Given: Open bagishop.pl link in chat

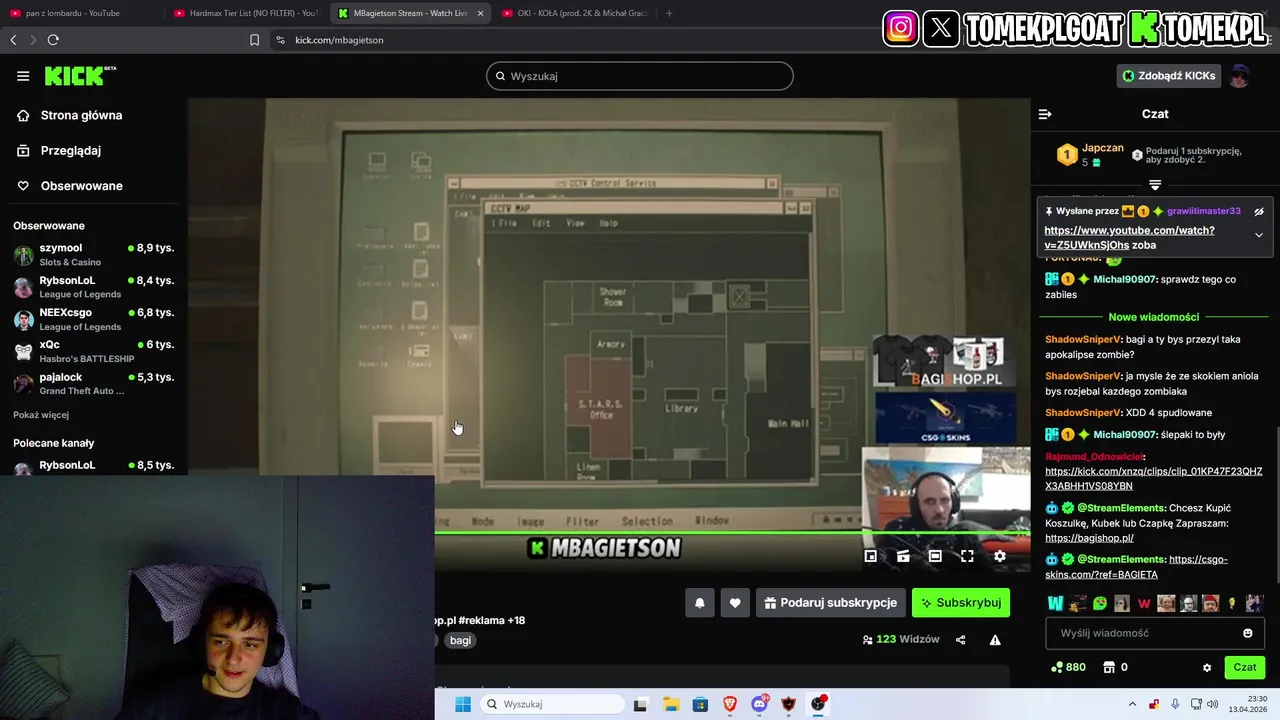Looking at the screenshot, I should click(1089, 538).
